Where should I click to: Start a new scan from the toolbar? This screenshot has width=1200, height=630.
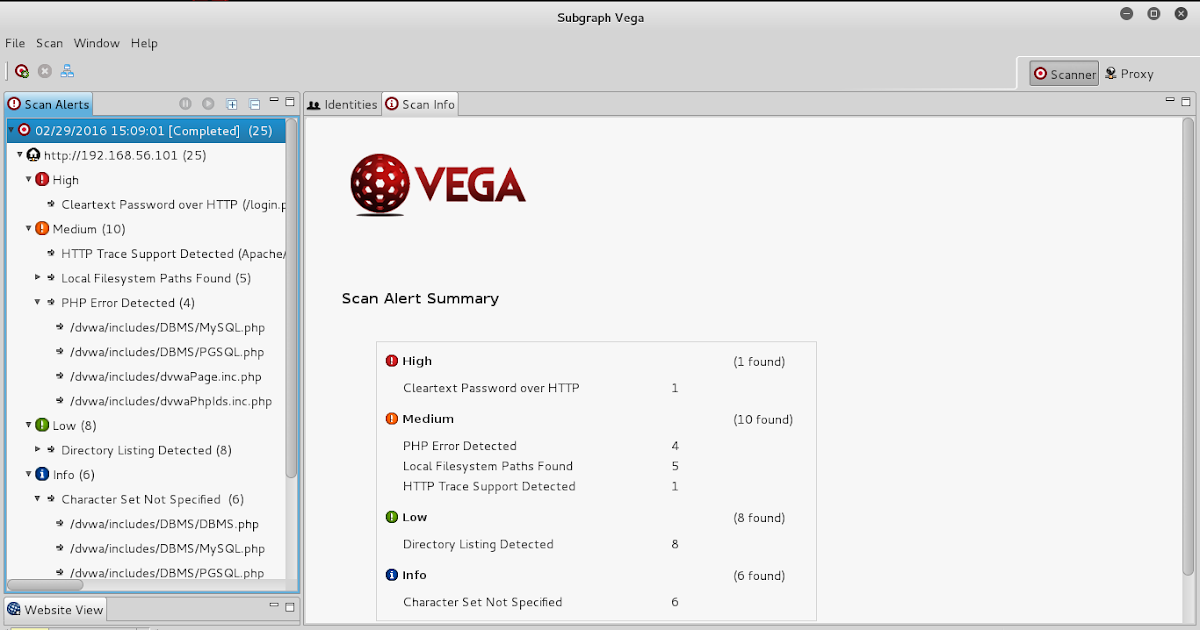(x=22, y=70)
